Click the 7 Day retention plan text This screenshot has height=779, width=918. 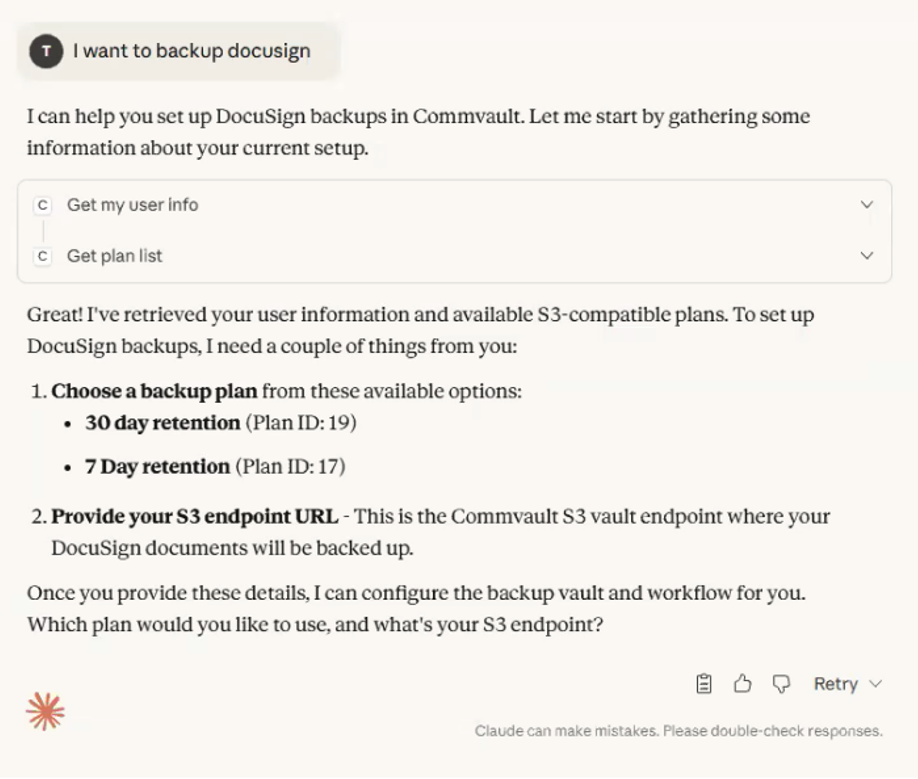click(157, 466)
